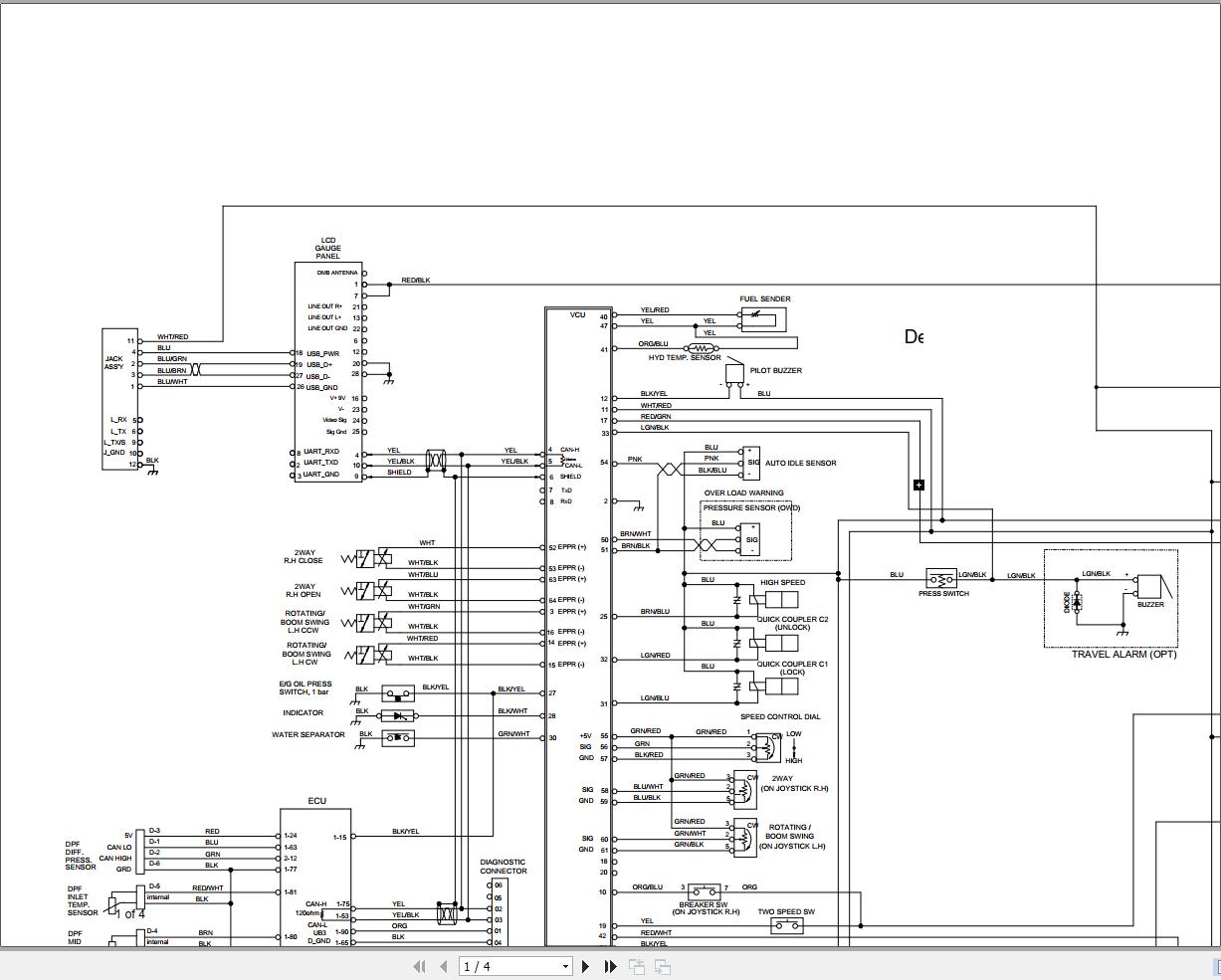Viewport: 1221px width, 980px height.
Task: Click the rightmost next view icon
Action: [661, 966]
